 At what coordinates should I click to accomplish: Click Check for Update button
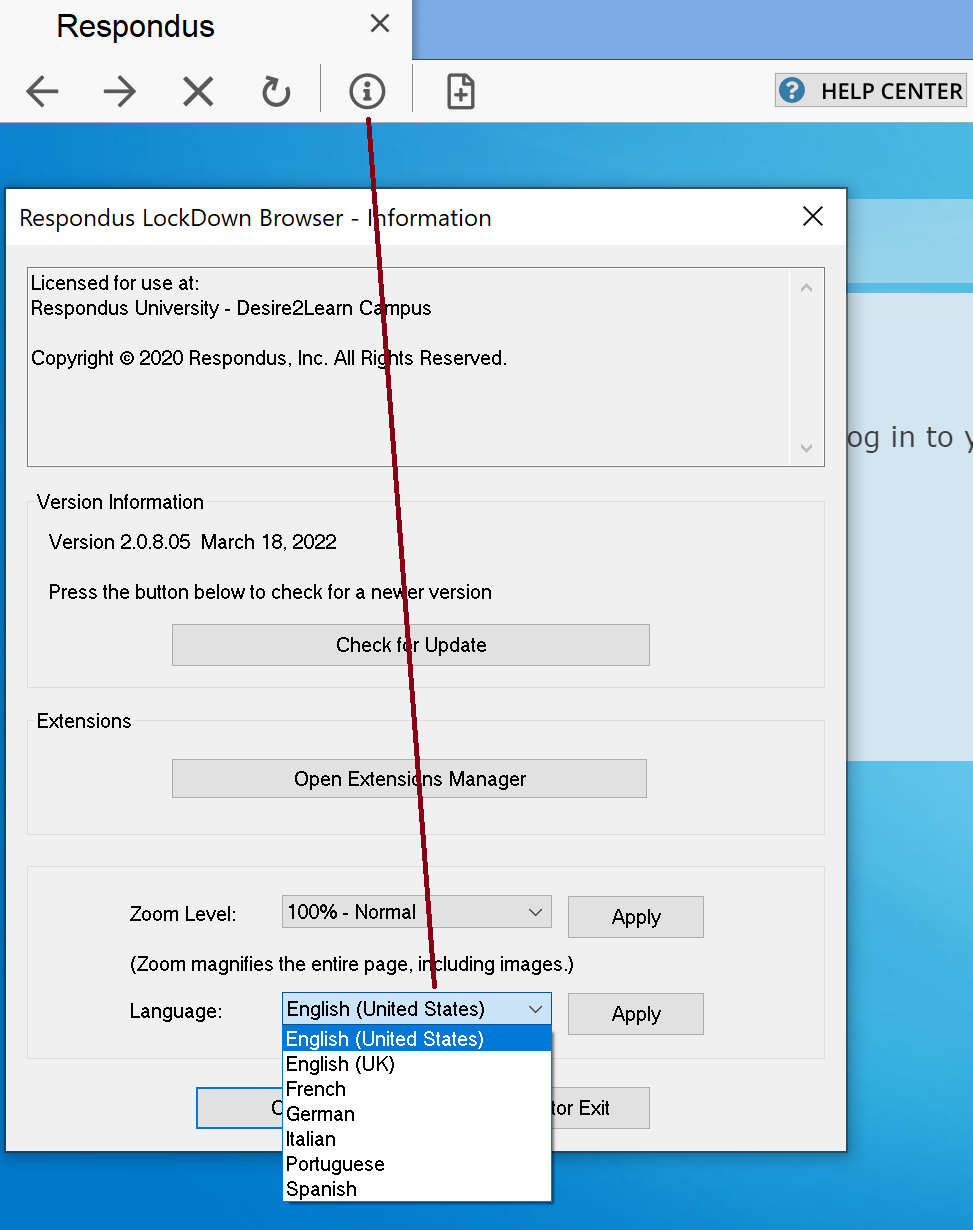tap(411, 645)
